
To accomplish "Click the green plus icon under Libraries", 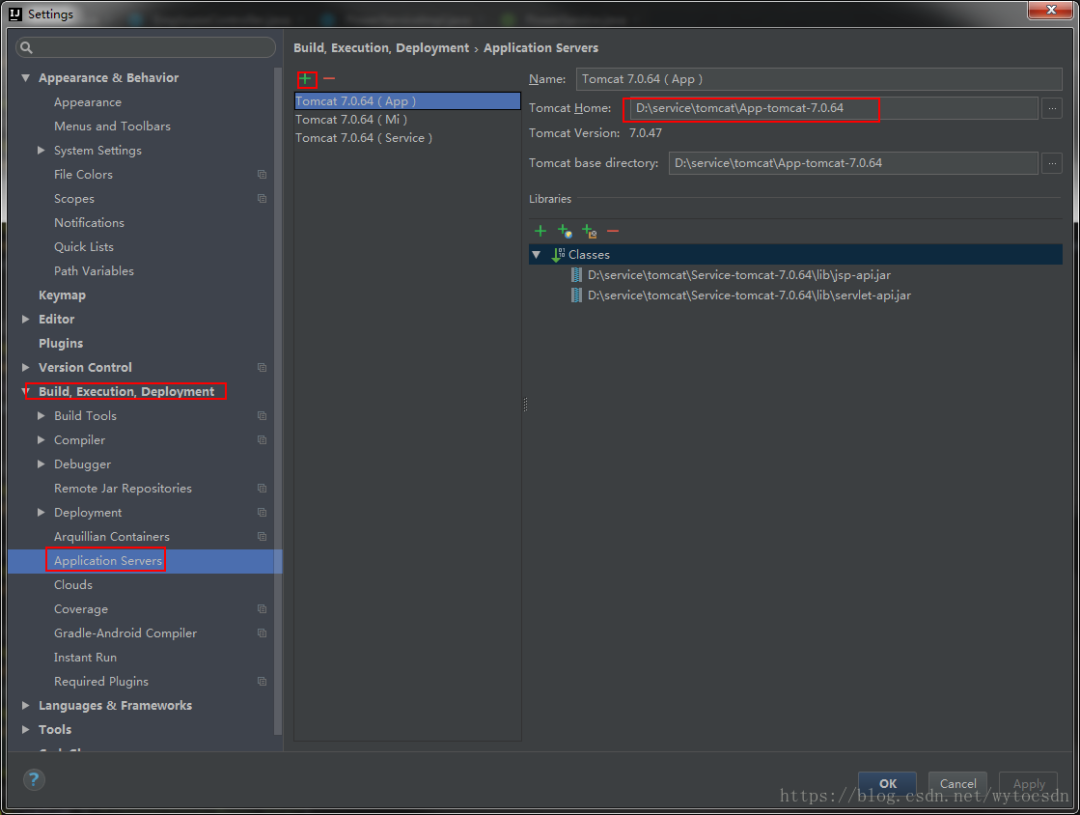I will click(x=540, y=231).
